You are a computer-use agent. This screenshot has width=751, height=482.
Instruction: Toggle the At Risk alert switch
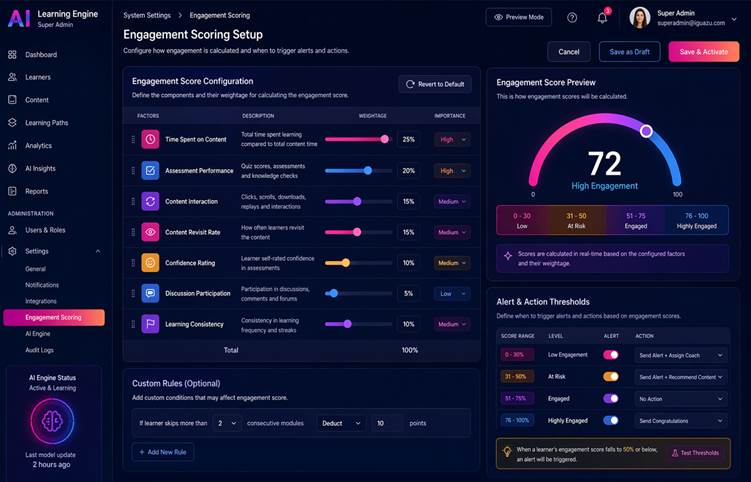[611, 377]
